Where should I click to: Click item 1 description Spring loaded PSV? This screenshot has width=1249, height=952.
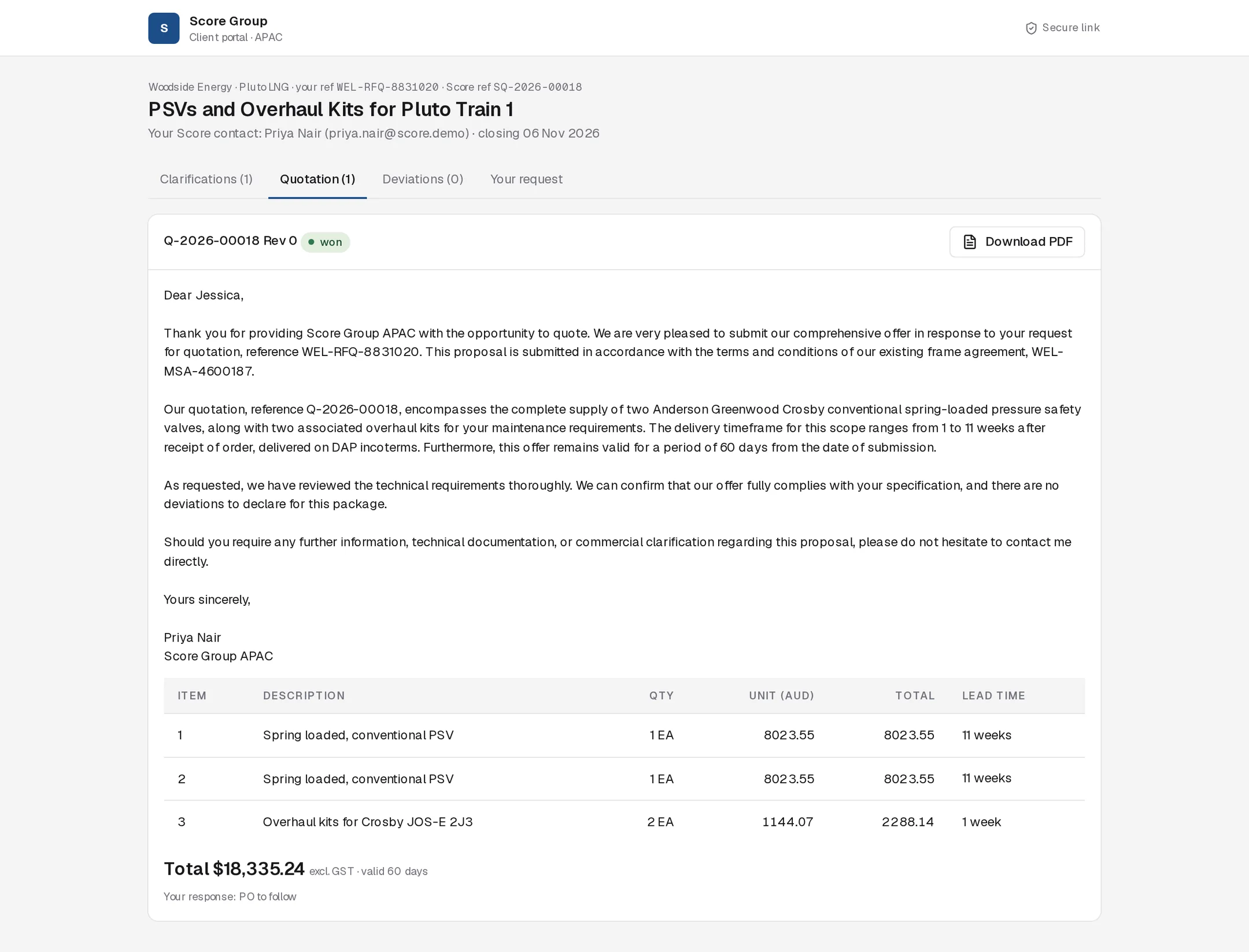point(359,735)
